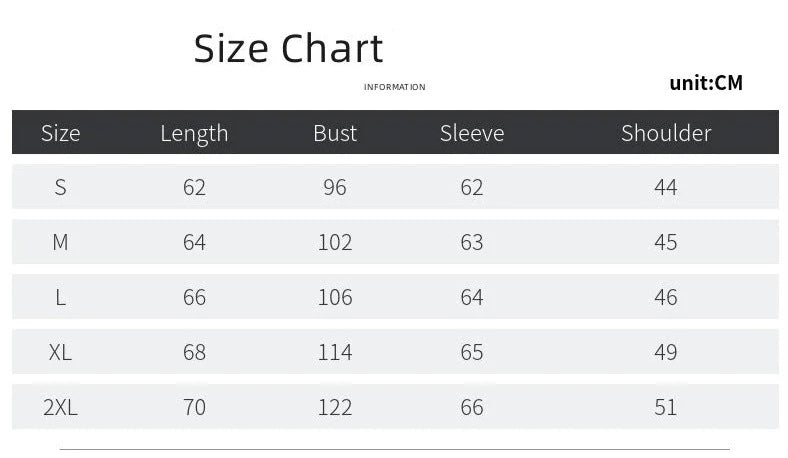Click the Sleeve column header

pyautogui.click(x=472, y=133)
